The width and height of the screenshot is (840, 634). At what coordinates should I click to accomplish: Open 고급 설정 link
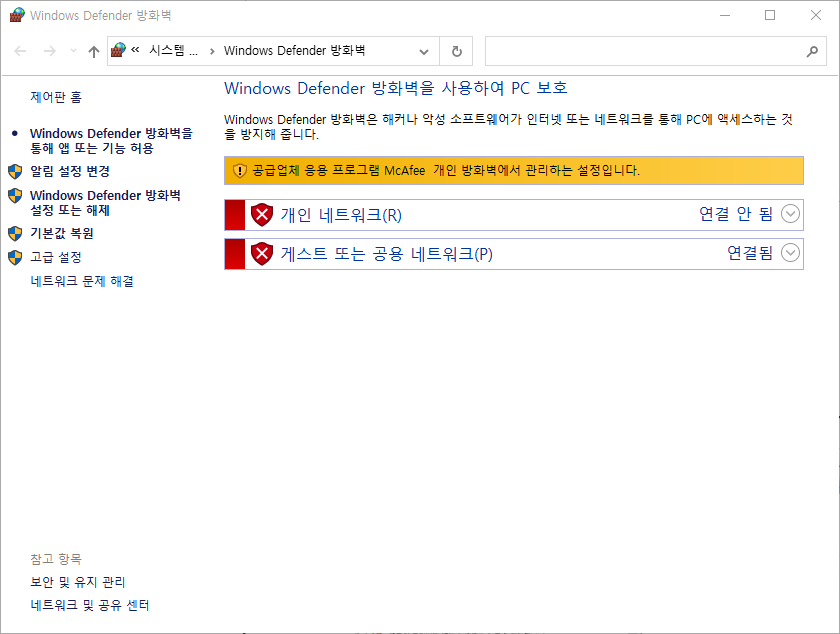click(x=56, y=257)
